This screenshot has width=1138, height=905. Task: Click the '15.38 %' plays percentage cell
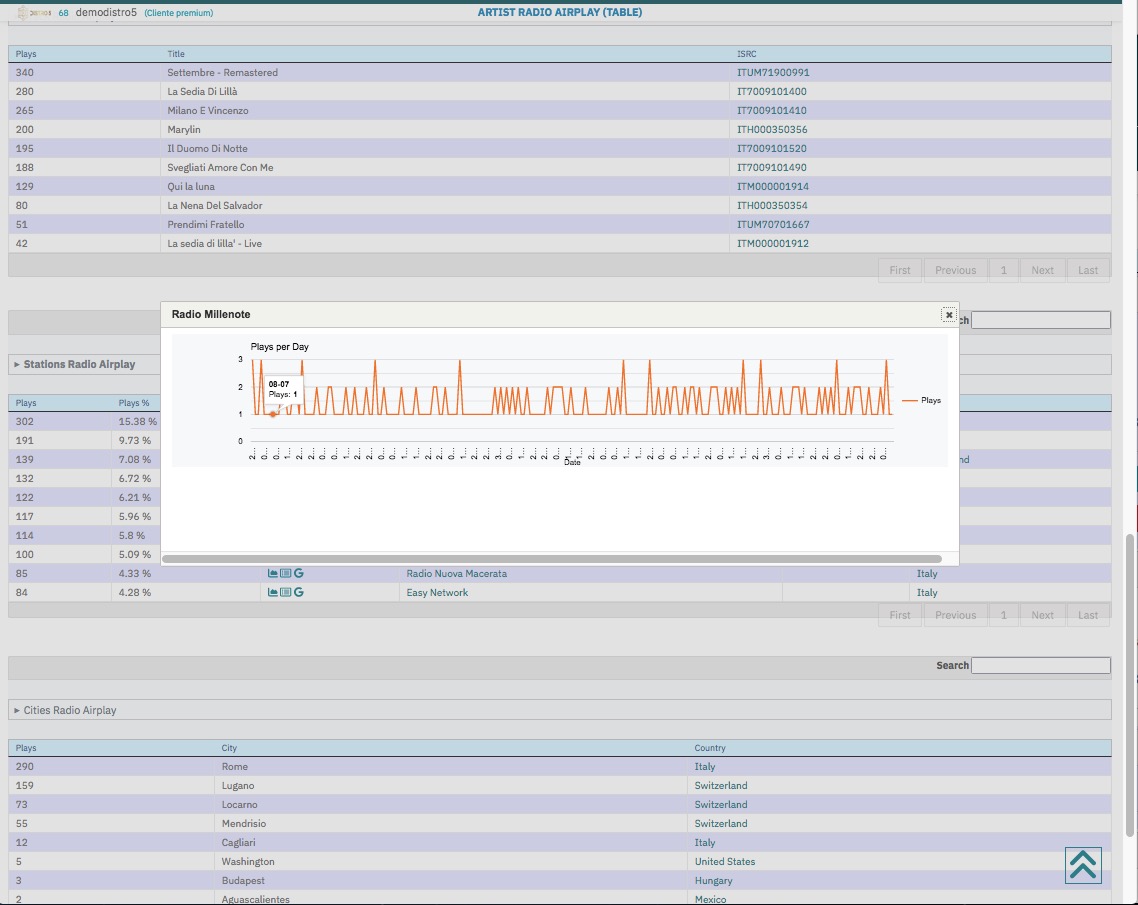(x=138, y=422)
